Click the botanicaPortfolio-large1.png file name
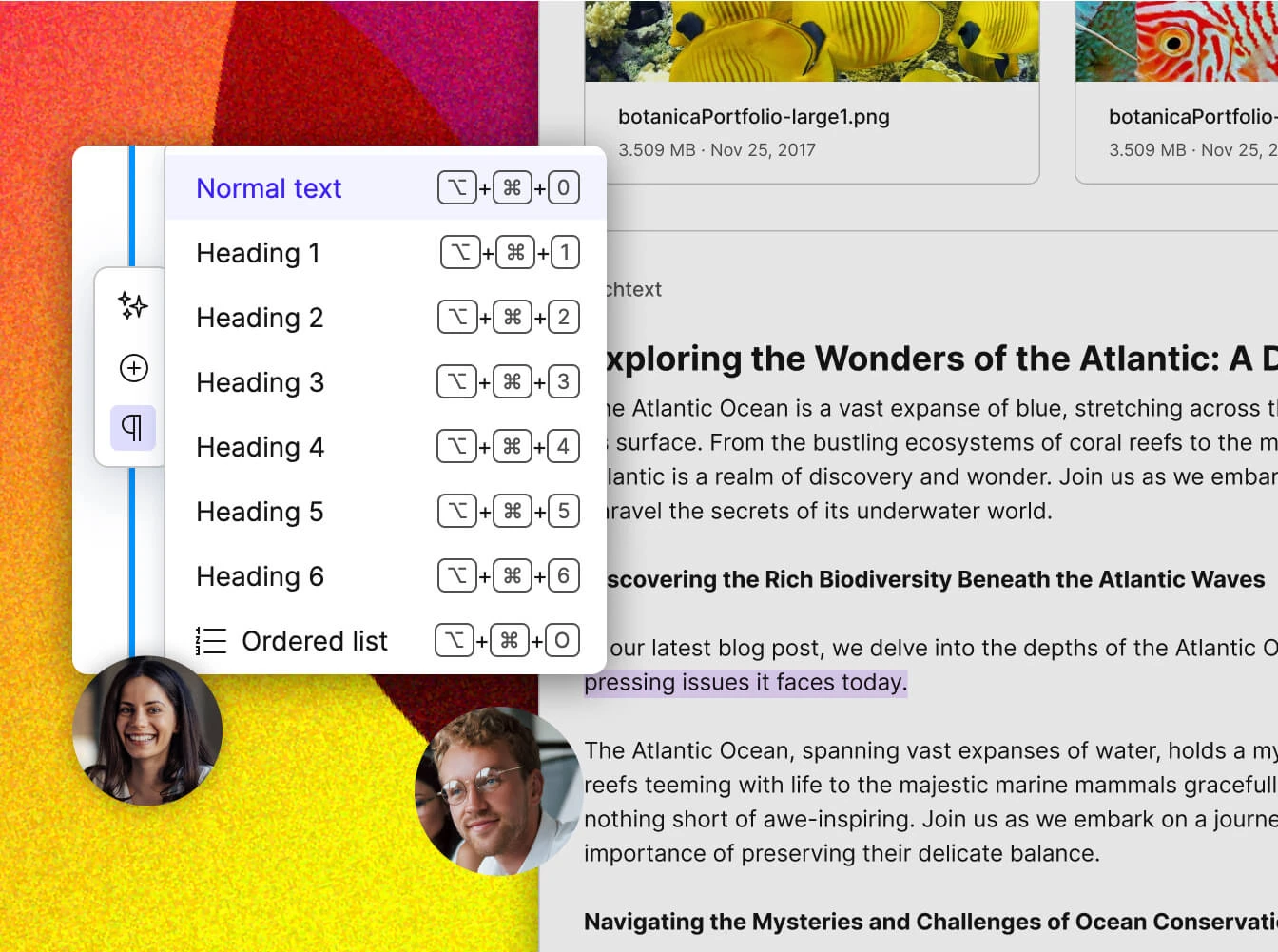Viewport: 1278px width, 952px height. pyautogui.click(x=753, y=117)
